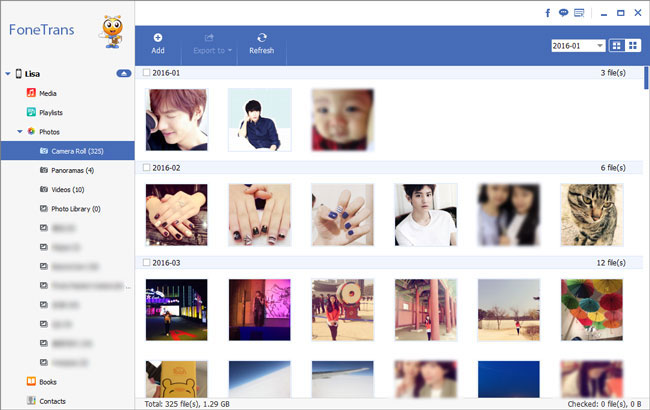Select the solid dark blue photo
The image size is (650, 410).
(509, 379)
